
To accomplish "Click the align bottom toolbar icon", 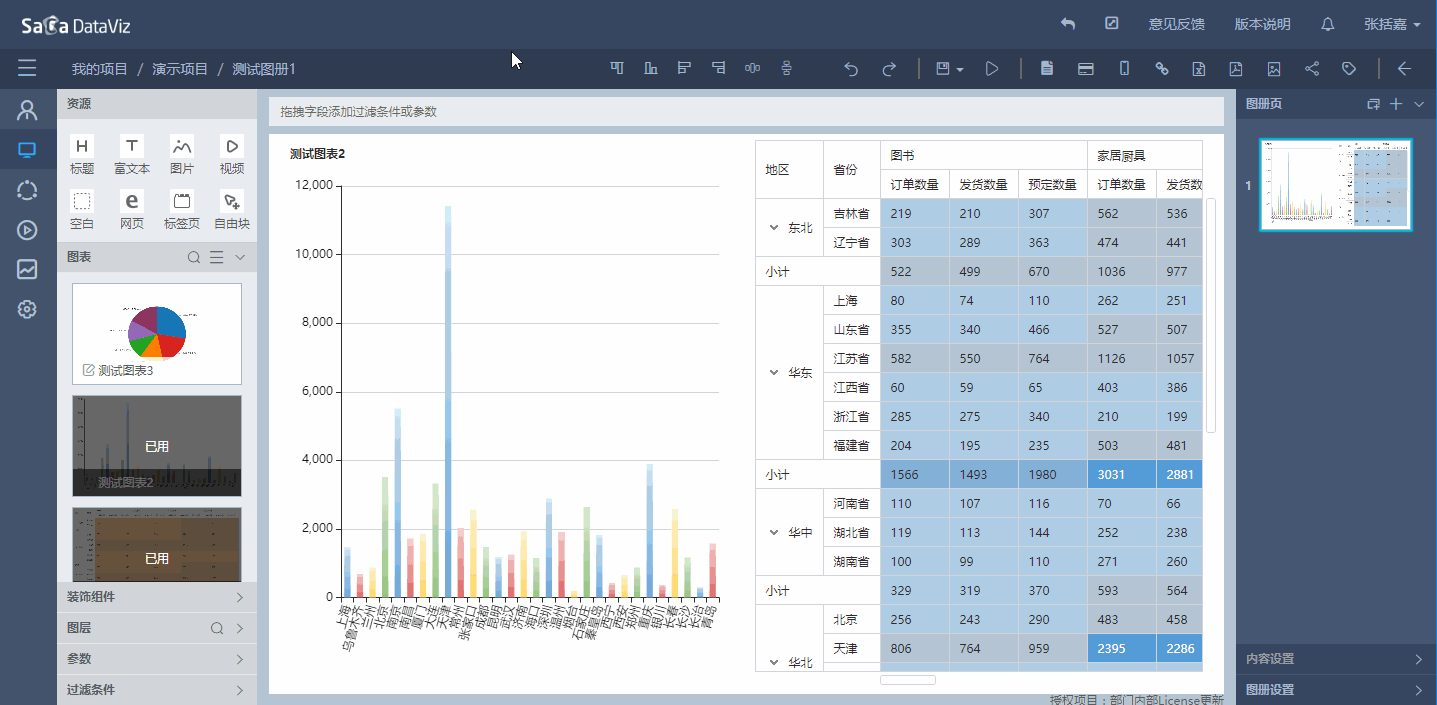I will (651, 68).
